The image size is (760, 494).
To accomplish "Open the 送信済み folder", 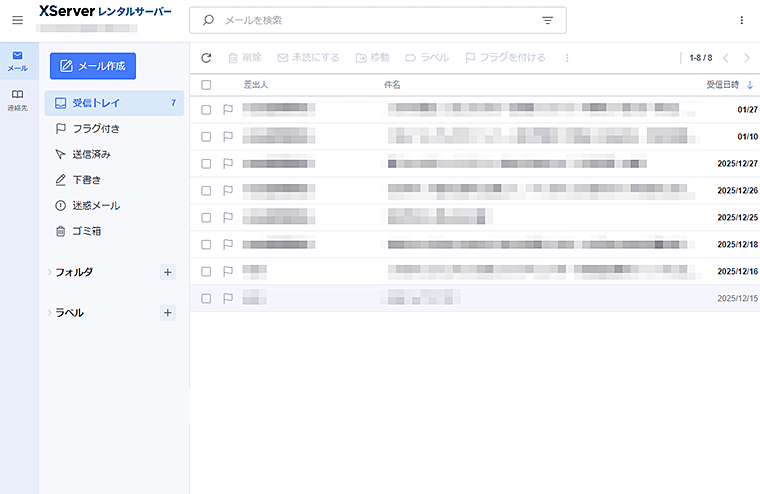I will [x=114, y=154].
